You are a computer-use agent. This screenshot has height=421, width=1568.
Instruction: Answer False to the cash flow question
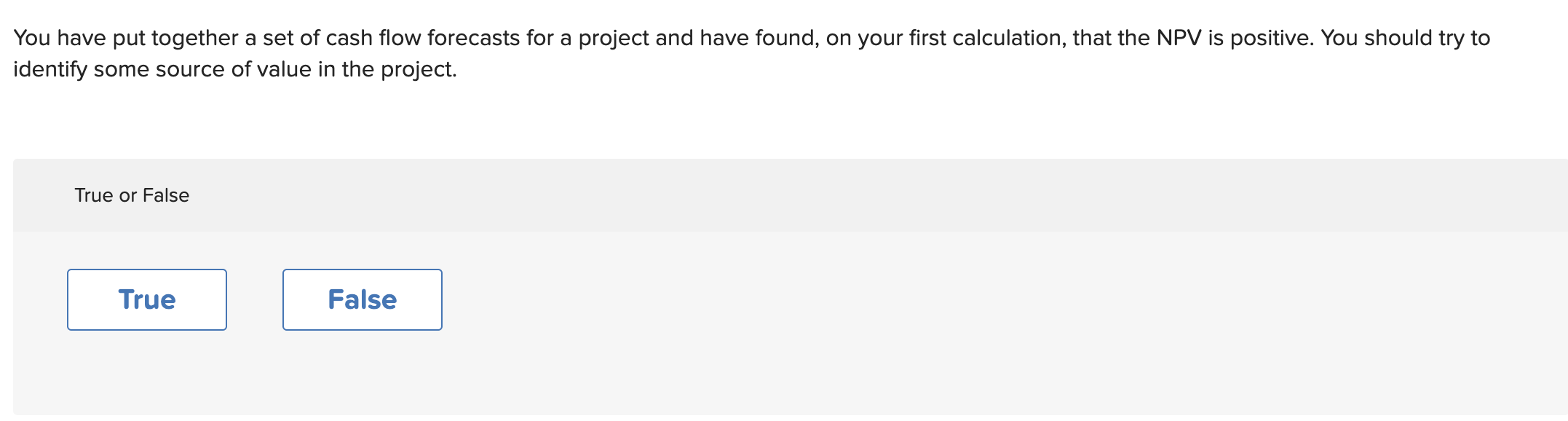[362, 299]
